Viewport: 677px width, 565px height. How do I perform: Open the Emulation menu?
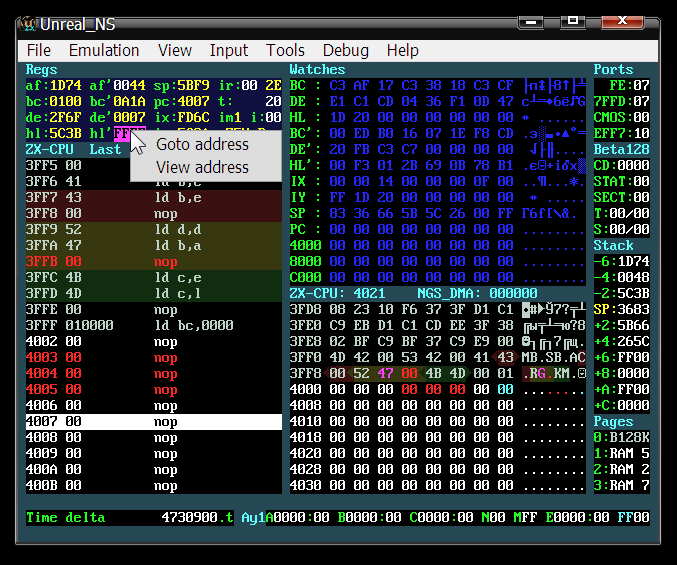104,51
